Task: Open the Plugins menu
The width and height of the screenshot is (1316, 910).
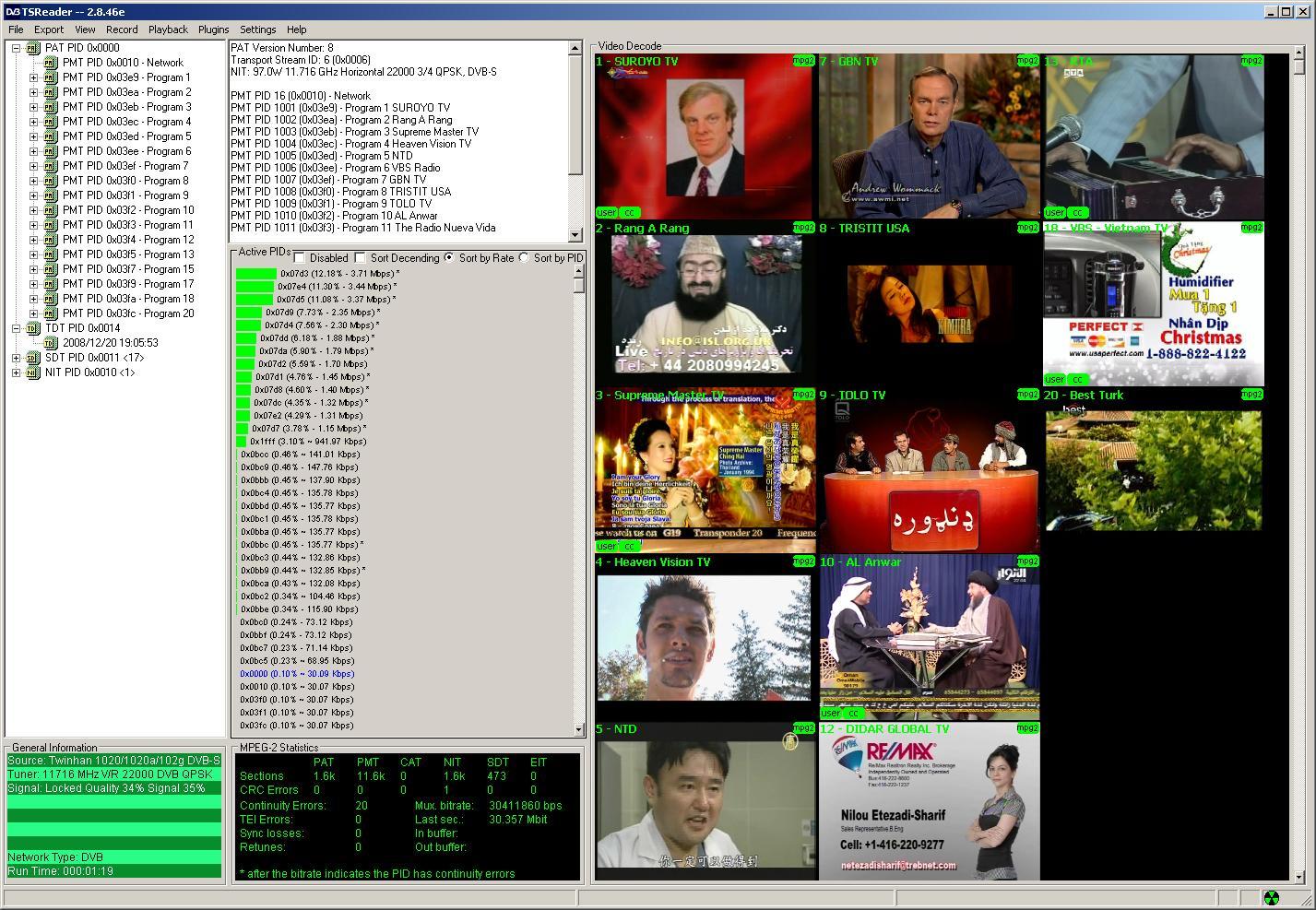Action: tap(213, 30)
